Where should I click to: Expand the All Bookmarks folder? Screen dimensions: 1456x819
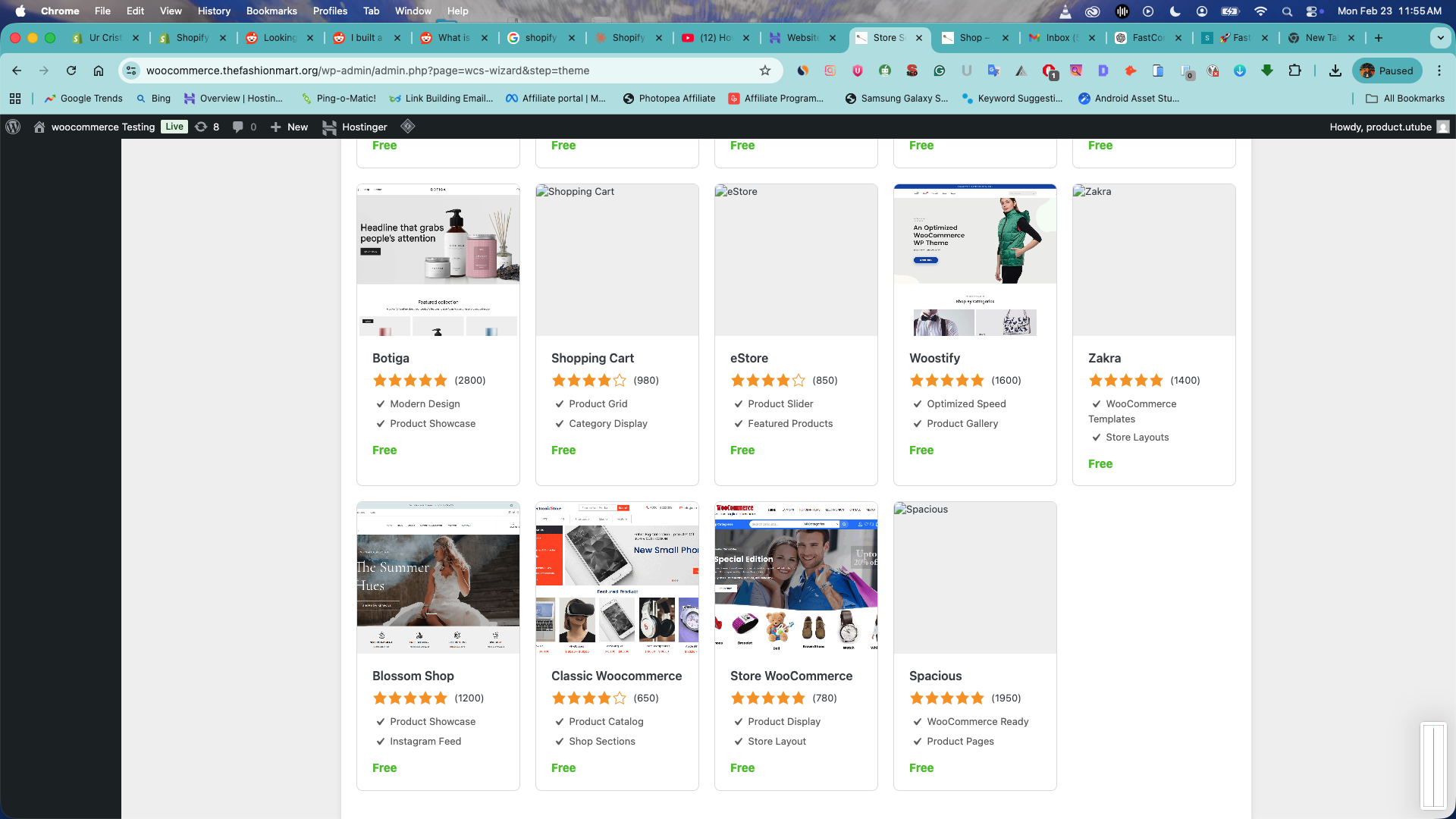click(x=1404, y=98)
